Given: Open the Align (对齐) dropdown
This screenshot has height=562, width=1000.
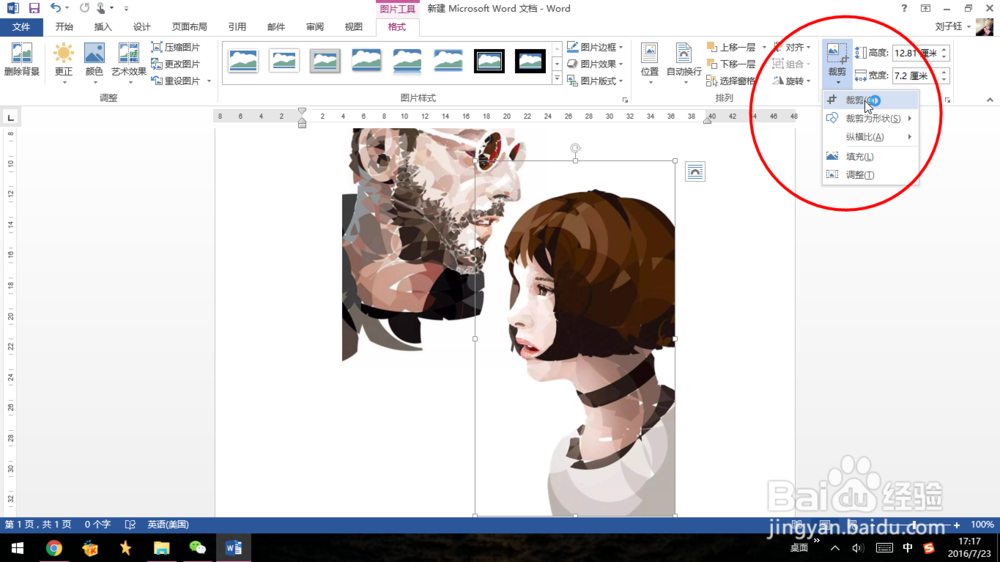Looking at the screenshot, I should [x=791, y=47].
